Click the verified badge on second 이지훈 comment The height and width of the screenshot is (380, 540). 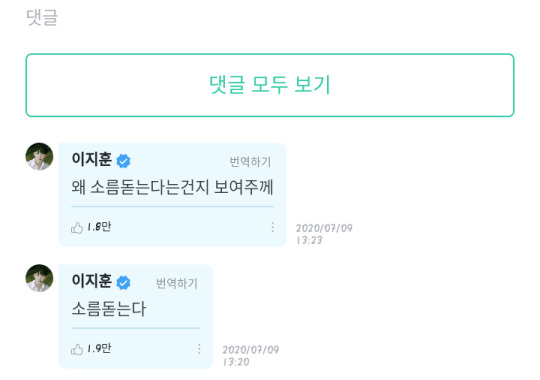tap(123, 283)
